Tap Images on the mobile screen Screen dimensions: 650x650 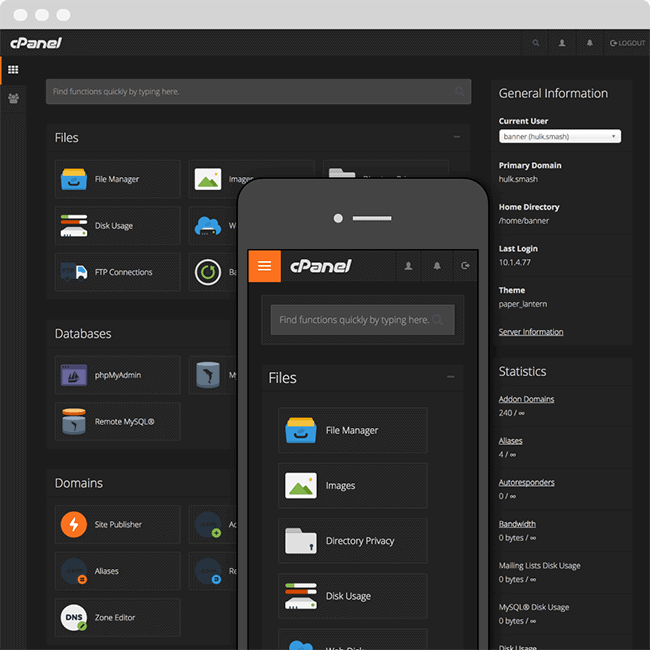(x=353, y=485)
